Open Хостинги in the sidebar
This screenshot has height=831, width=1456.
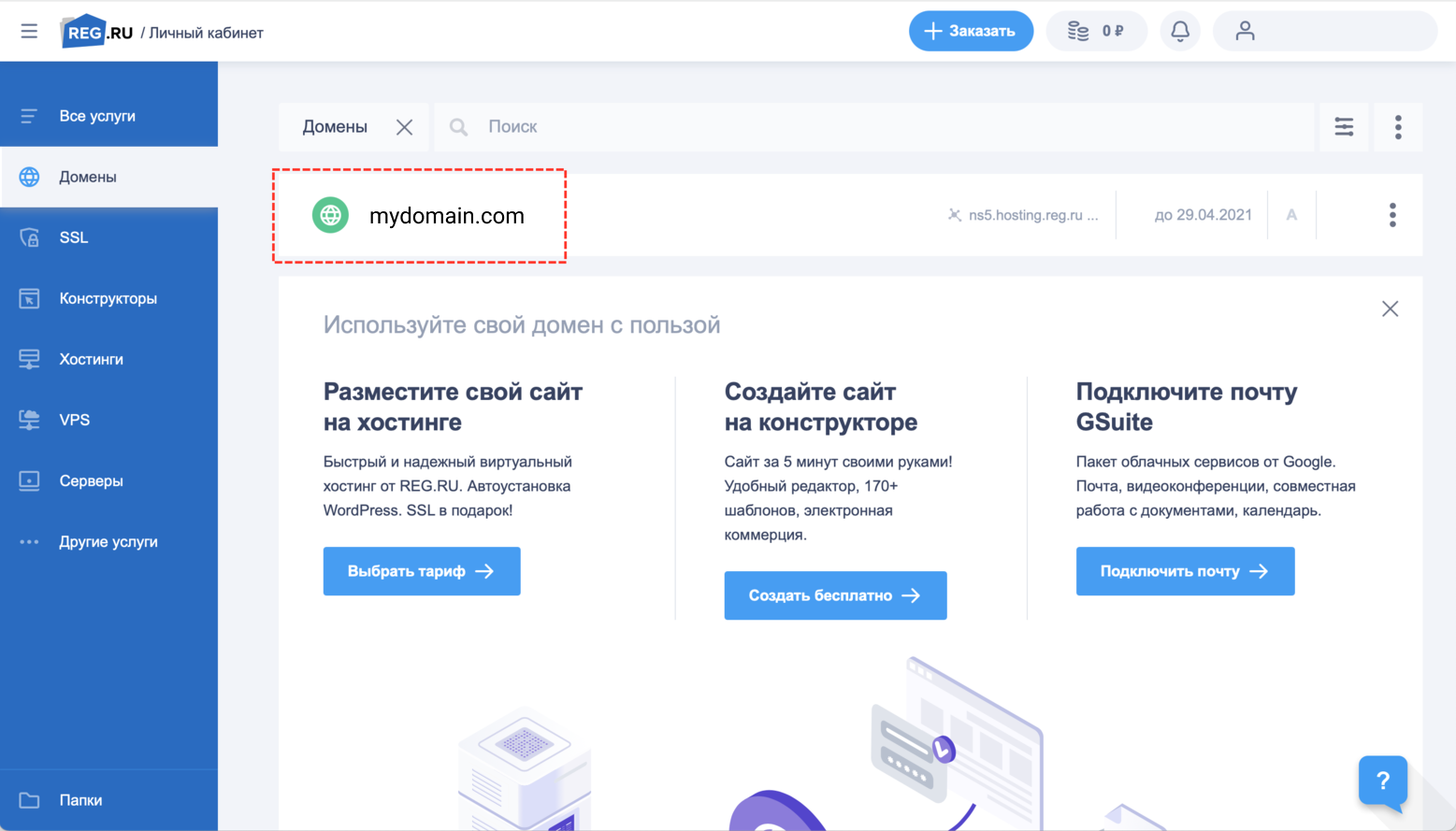pos(91,359)
